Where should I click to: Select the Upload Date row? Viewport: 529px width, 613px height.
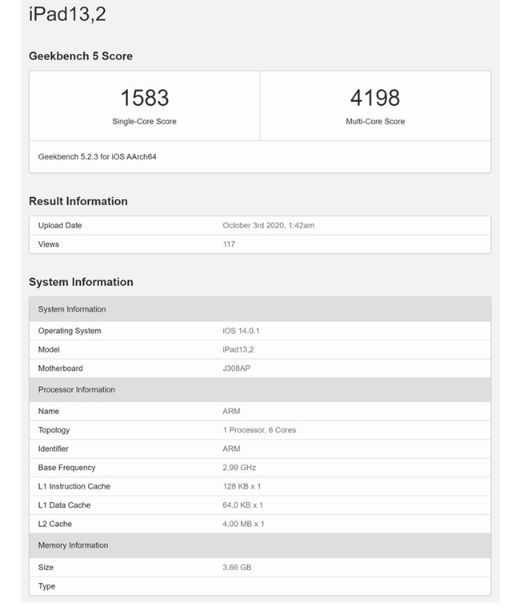(260, 226)
